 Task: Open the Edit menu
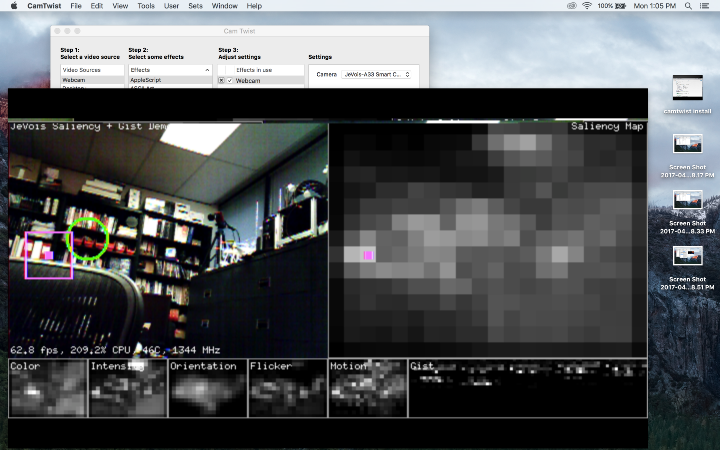96,6
